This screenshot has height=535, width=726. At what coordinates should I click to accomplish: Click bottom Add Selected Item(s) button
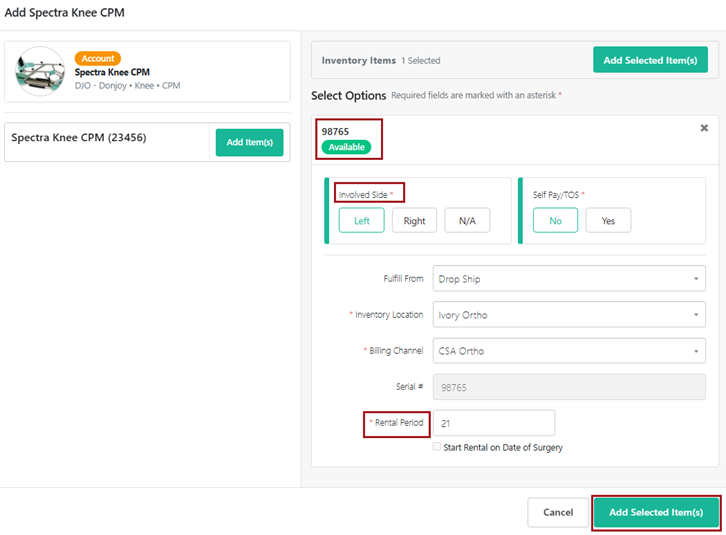point(656,512)
